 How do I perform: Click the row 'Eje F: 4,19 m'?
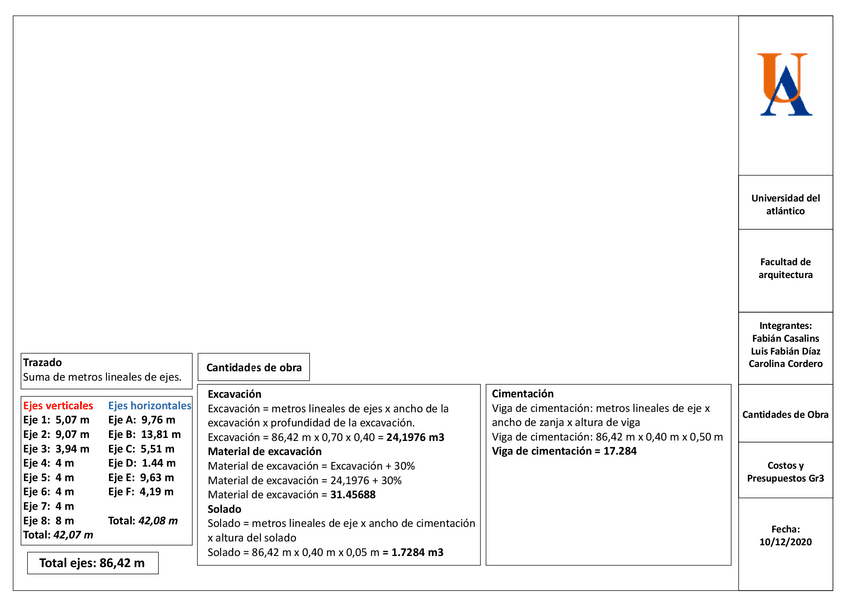[141, 492]
